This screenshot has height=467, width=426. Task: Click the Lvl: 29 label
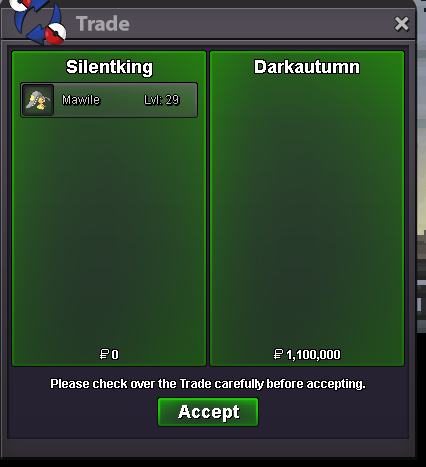tap(162, 100)
